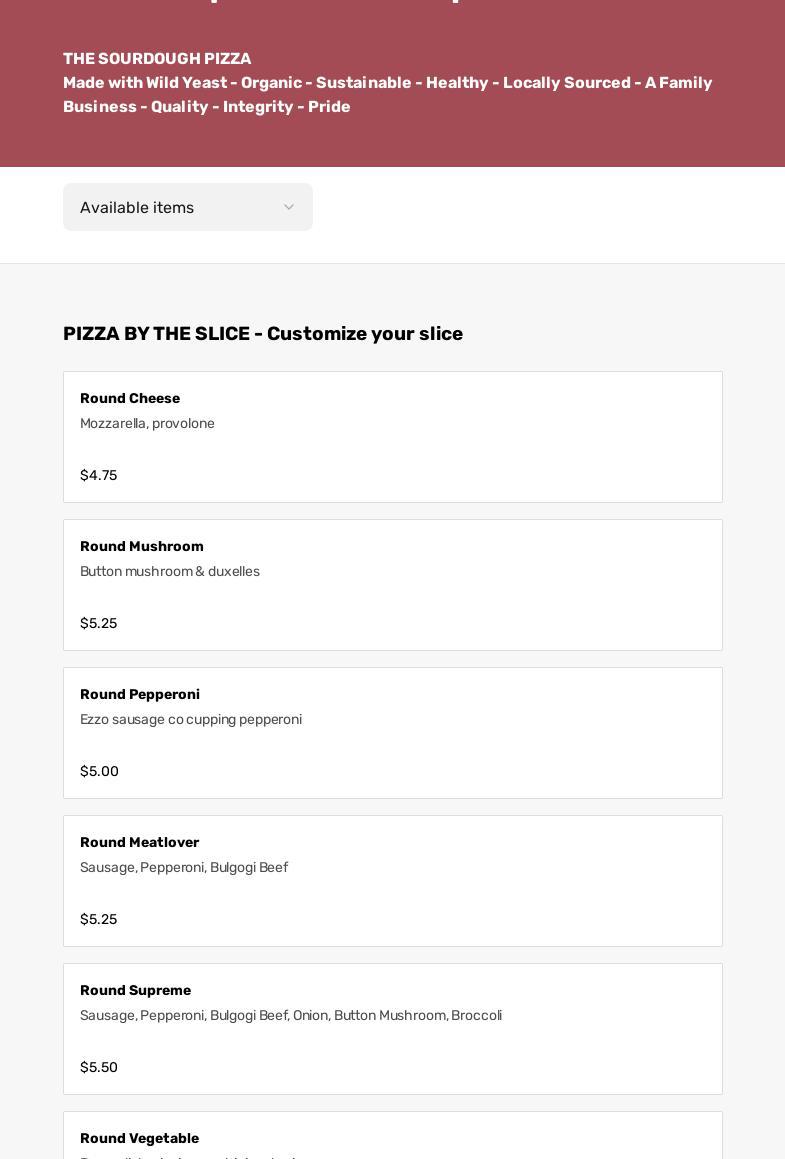Select the Round Cheese slice
This screenshot has height=1159, width=785.
click(392, 437)
